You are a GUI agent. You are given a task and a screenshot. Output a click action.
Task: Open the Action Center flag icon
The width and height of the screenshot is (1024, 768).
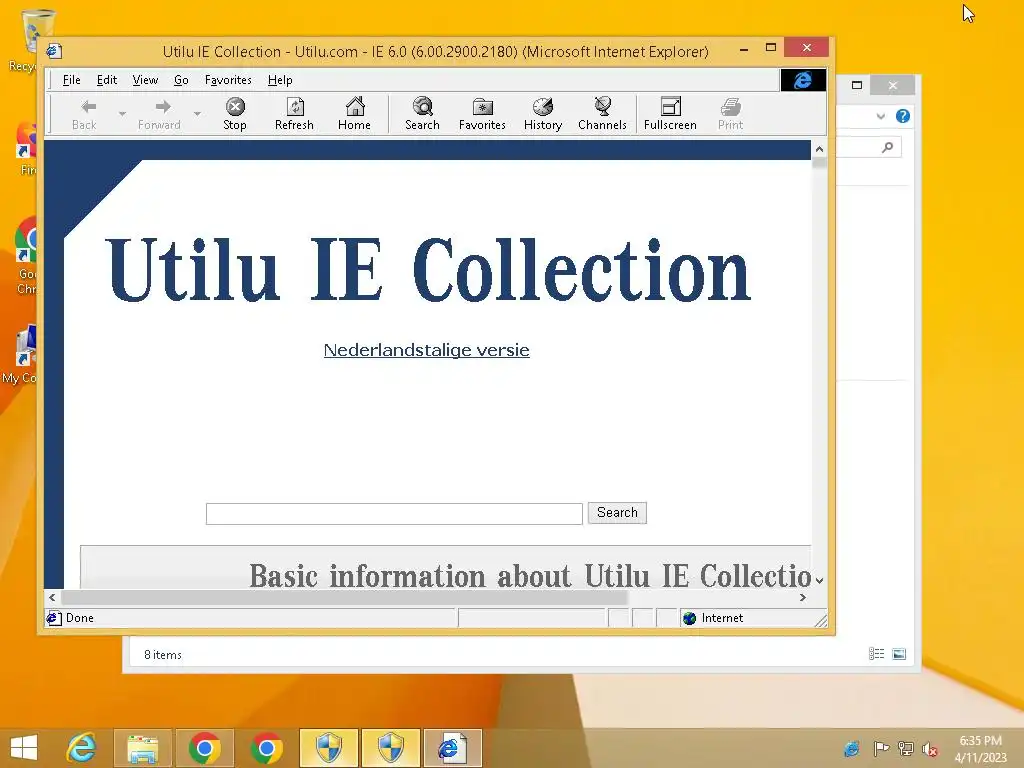coord(881,749)
